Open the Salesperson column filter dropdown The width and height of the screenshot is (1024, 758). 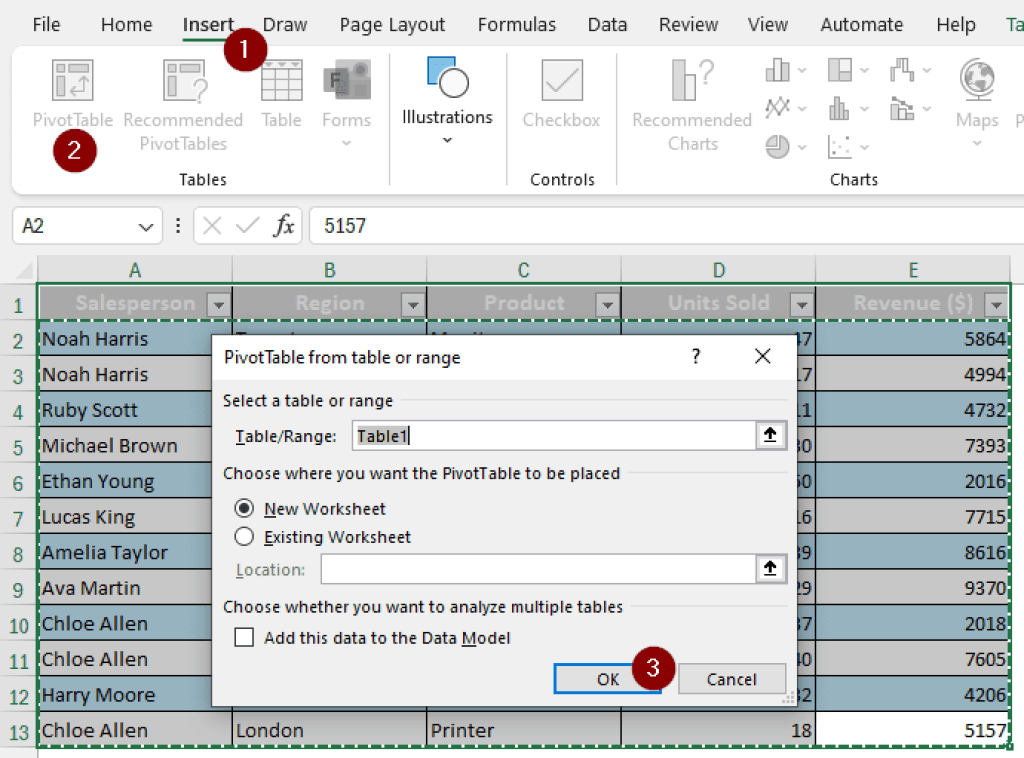click(x=216, y=303)
